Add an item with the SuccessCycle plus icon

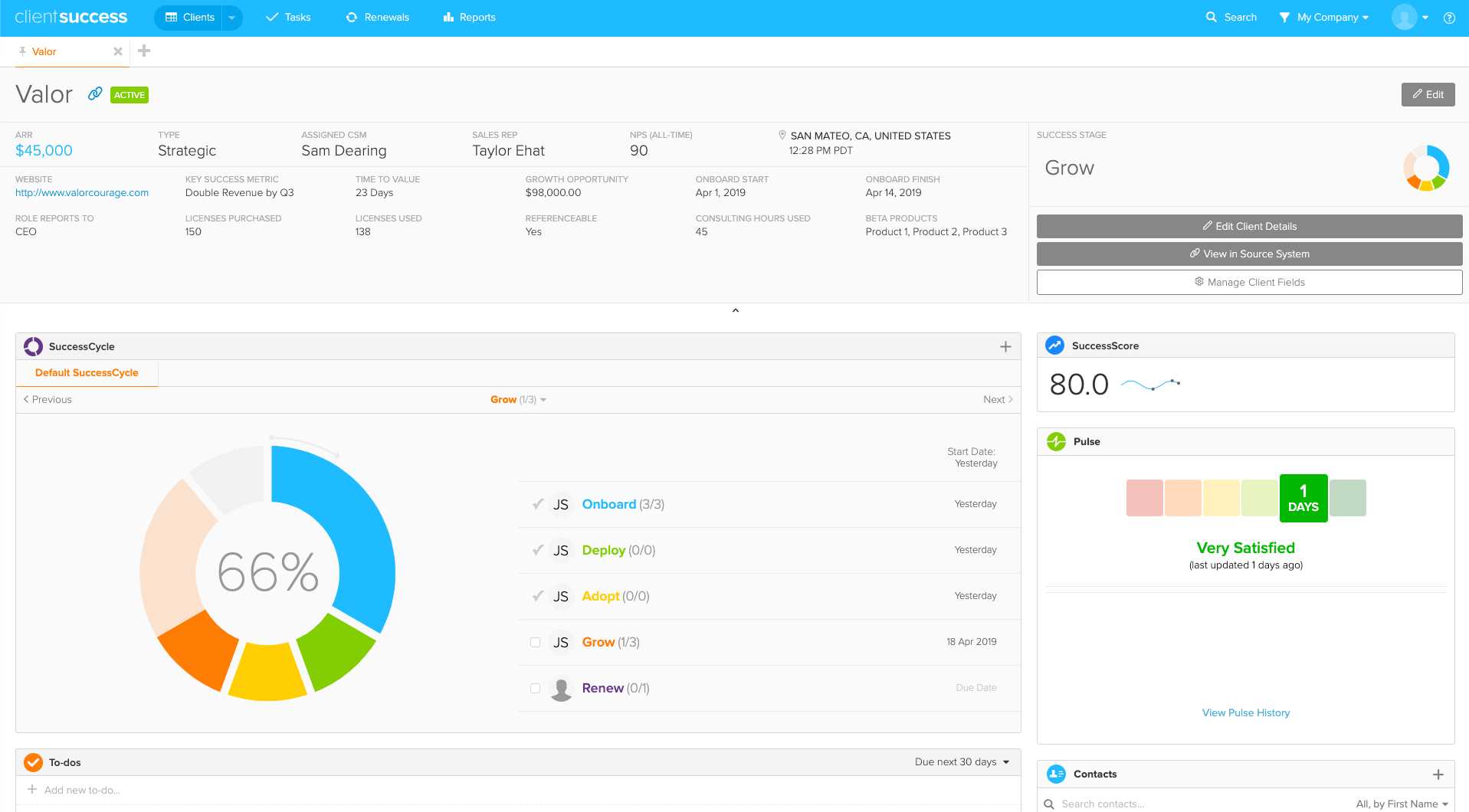[x=1005, y=346]
